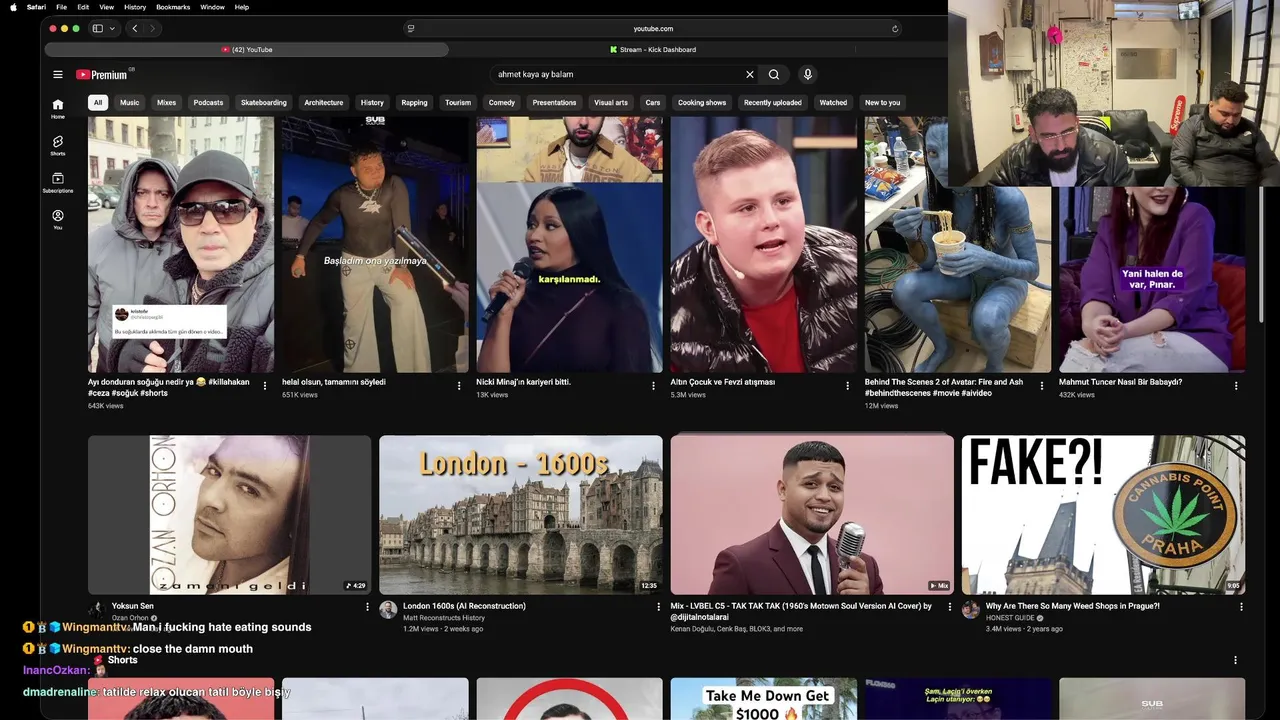Viewport: 1280px width, 720px height.
Task: Play the London - 1600s thumbnail
Action: [521, 515]
